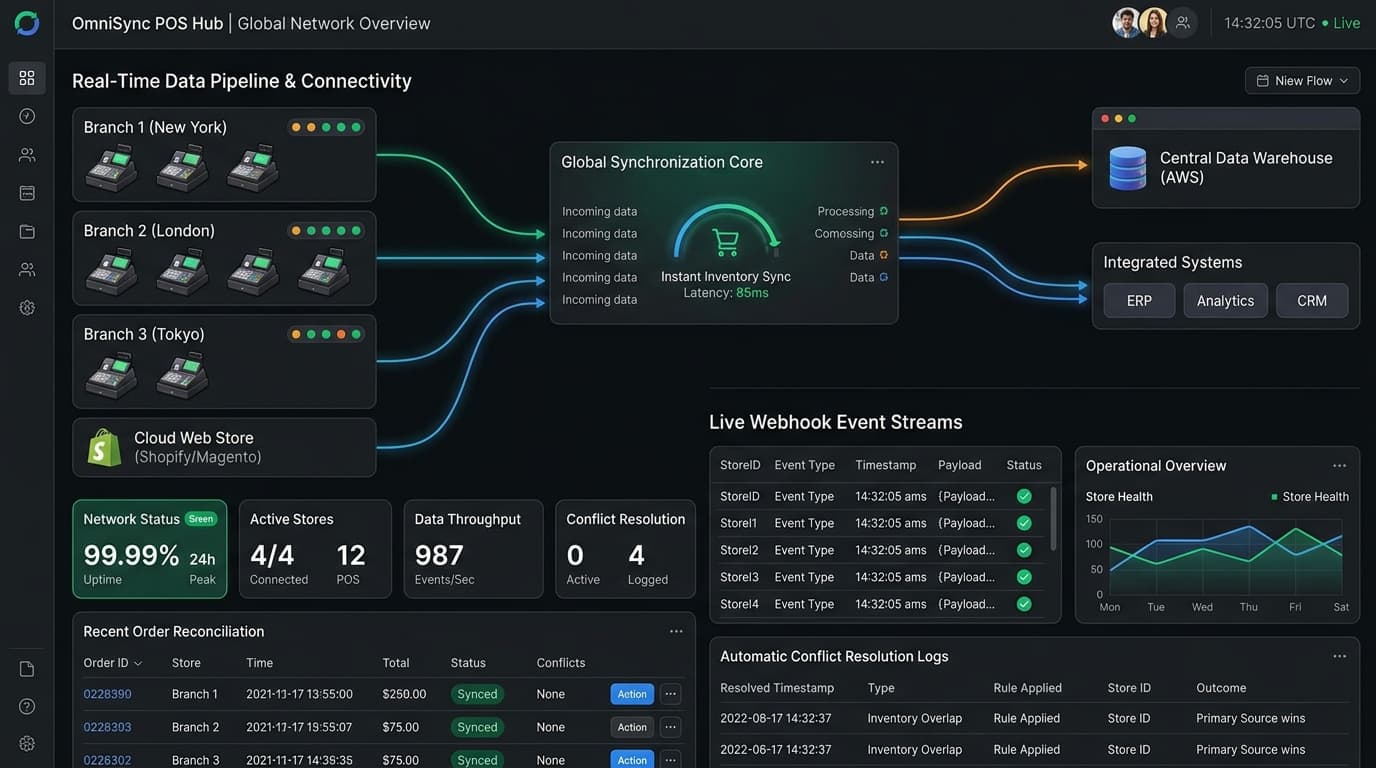Open Operational Overview ellipsis menu

(x=1339, y=465)
